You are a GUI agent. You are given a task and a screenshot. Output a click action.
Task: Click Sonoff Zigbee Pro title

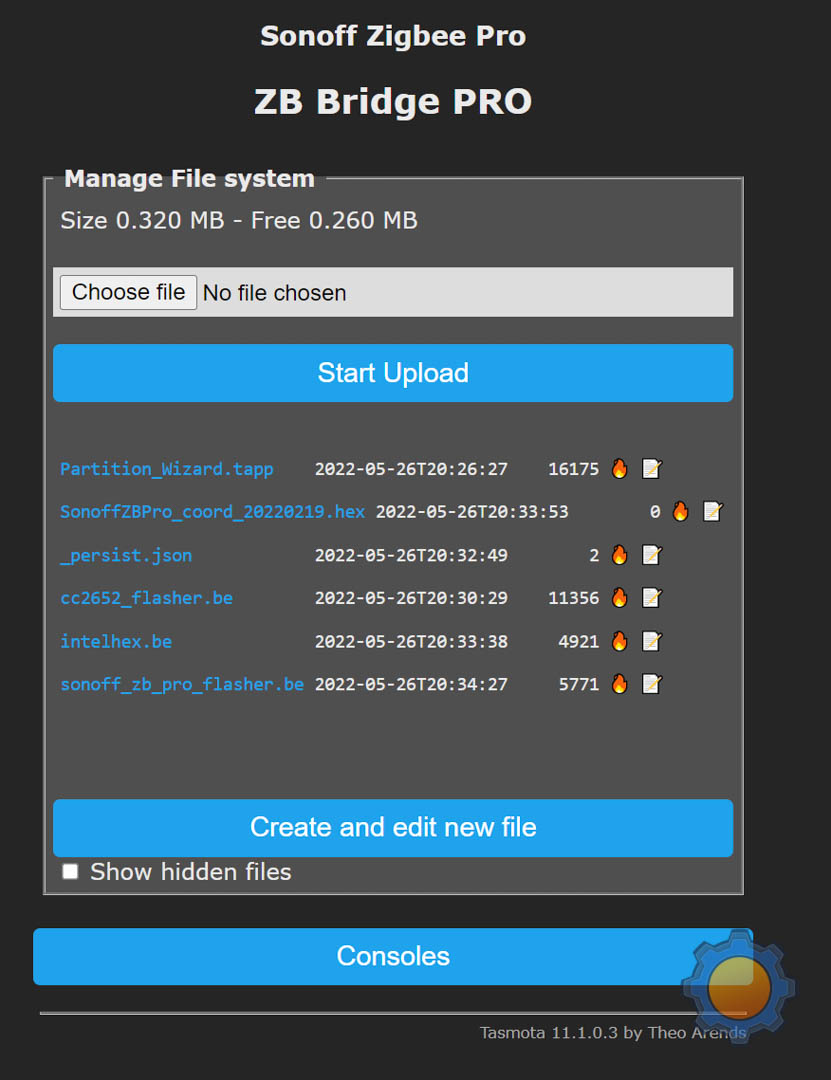(x=393, y=36)
